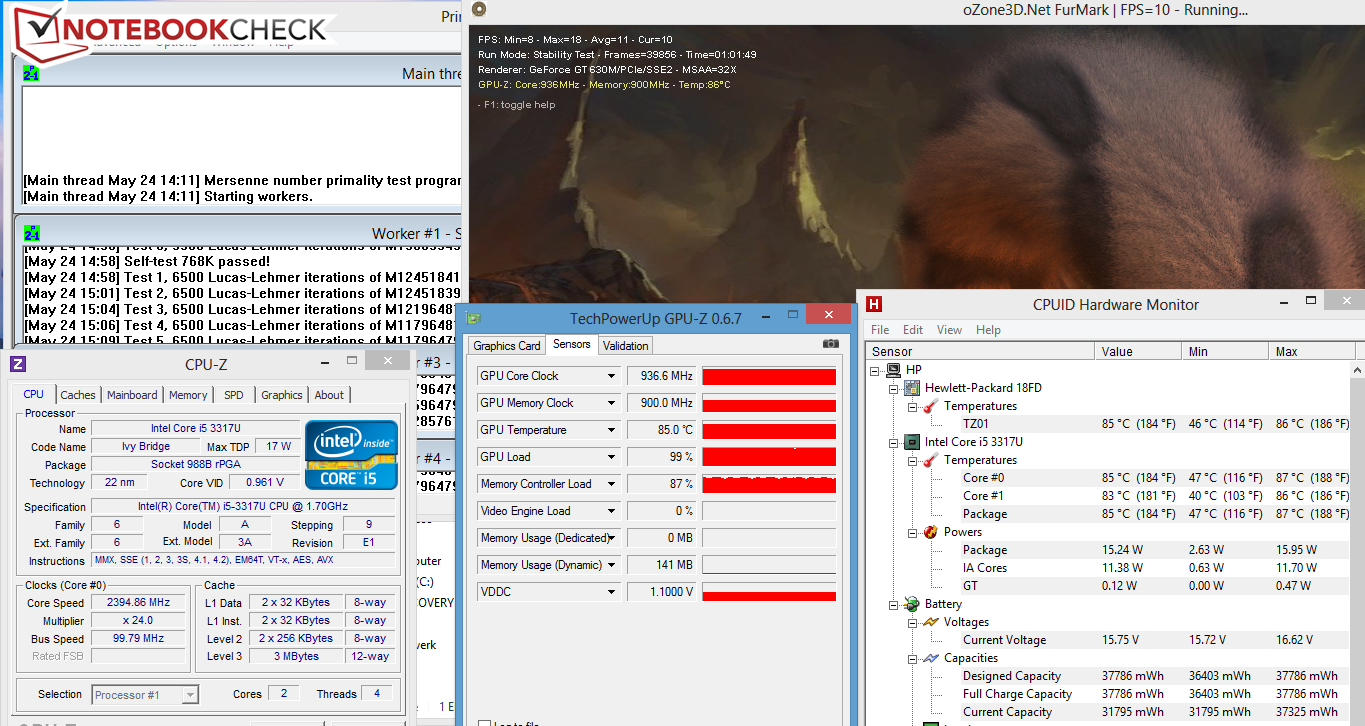Viewport: 1365px width, 726px height.
Task: Select the IA Cores power row
Action: point(1156,568)
